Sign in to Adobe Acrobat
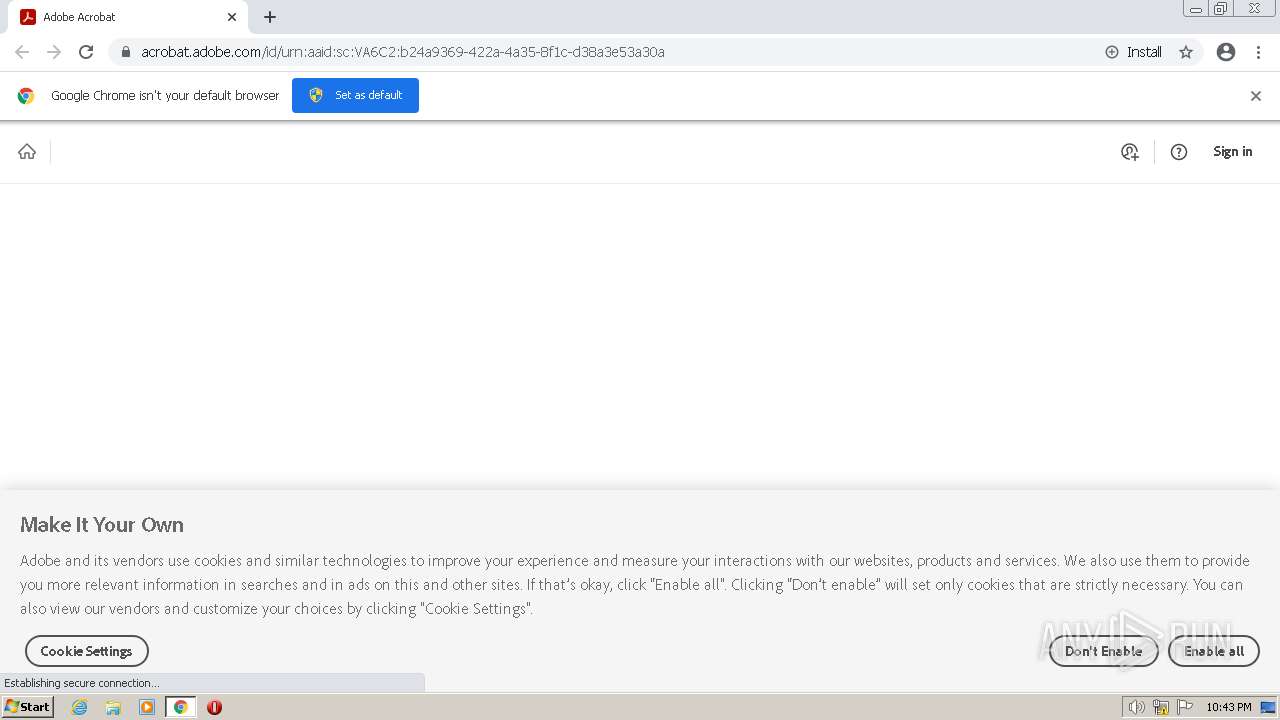1280x720 pixels. click(1232, 152)
